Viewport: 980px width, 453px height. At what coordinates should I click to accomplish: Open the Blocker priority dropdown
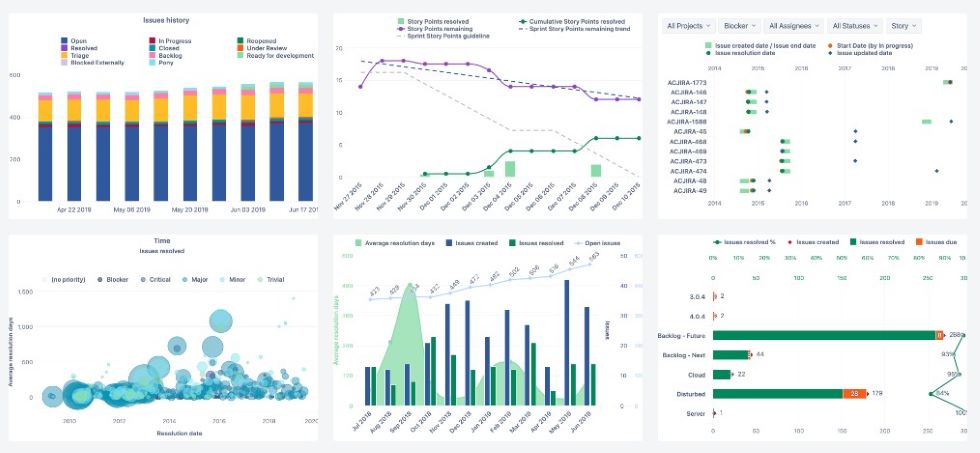click(739, 26)
